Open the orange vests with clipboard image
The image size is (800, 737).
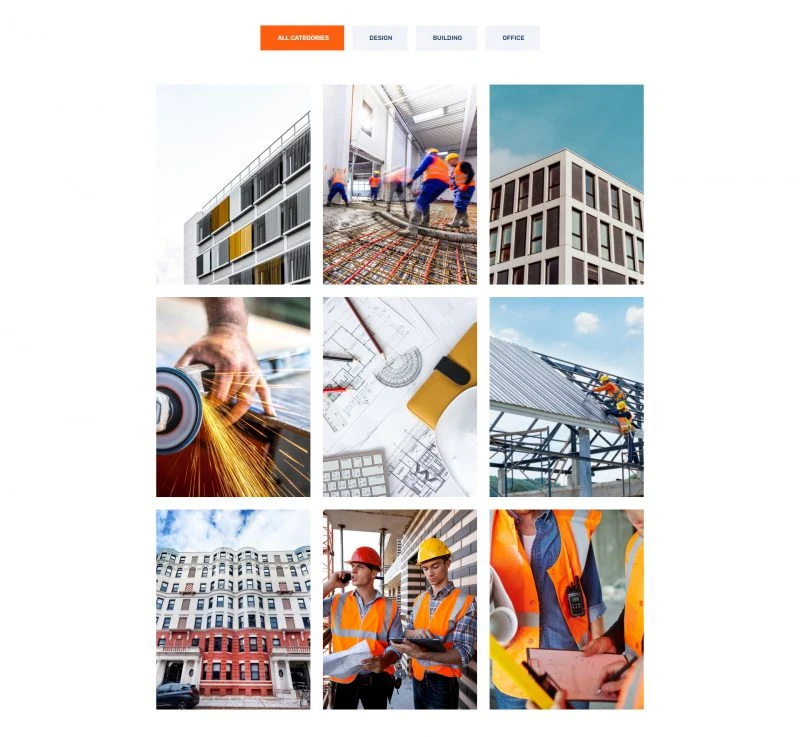tap(566, 609)
